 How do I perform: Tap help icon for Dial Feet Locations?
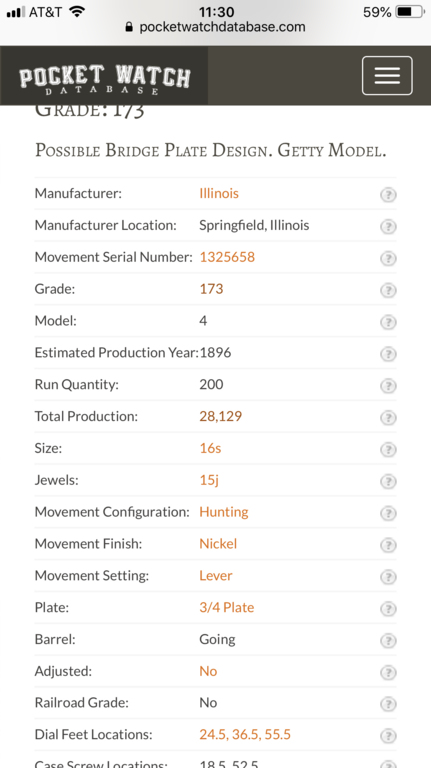tap(388, 736)
